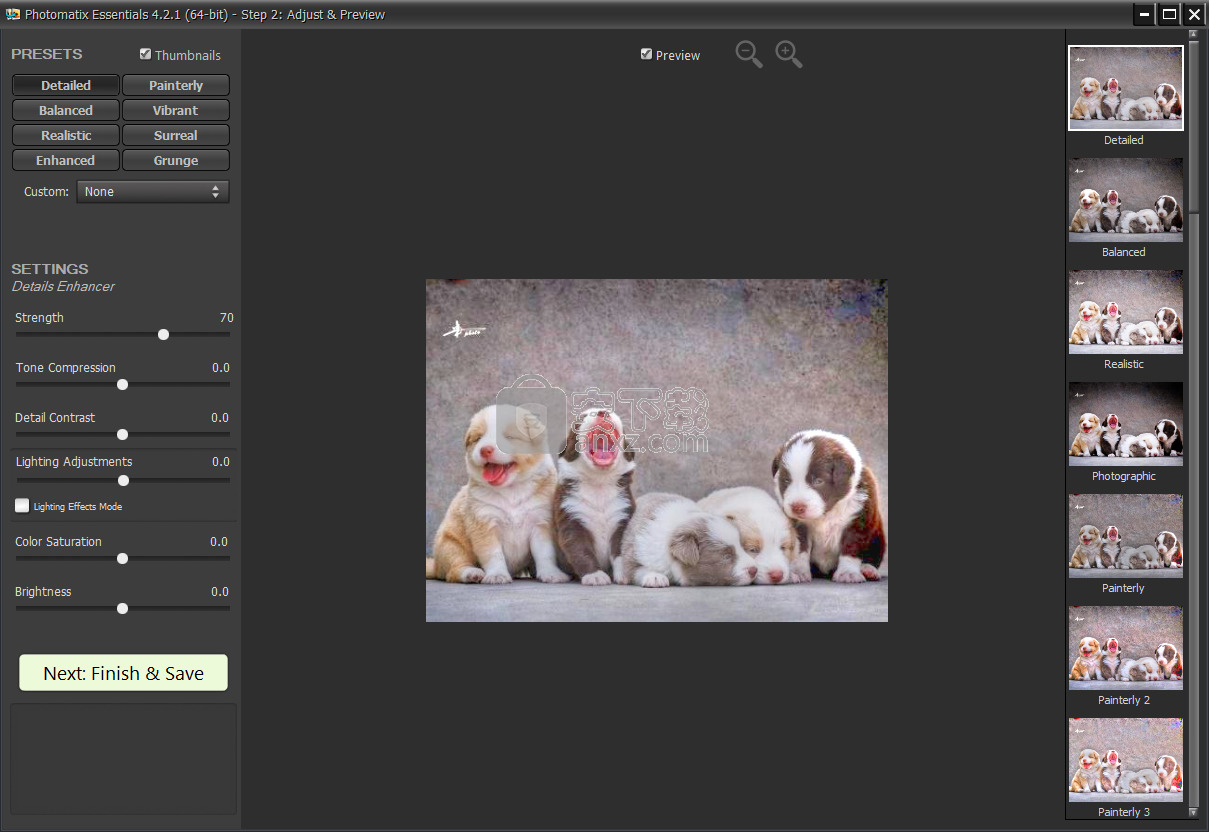Enable Lighting Effects Mode checkbox
1209x832 pixels.
coord(22,506)
